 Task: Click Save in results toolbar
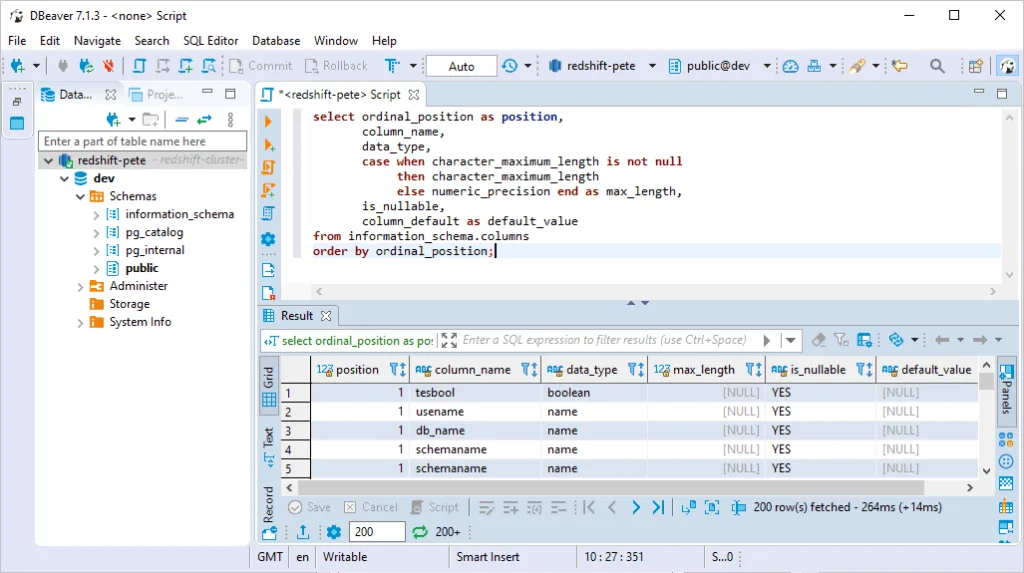point(310,507)
